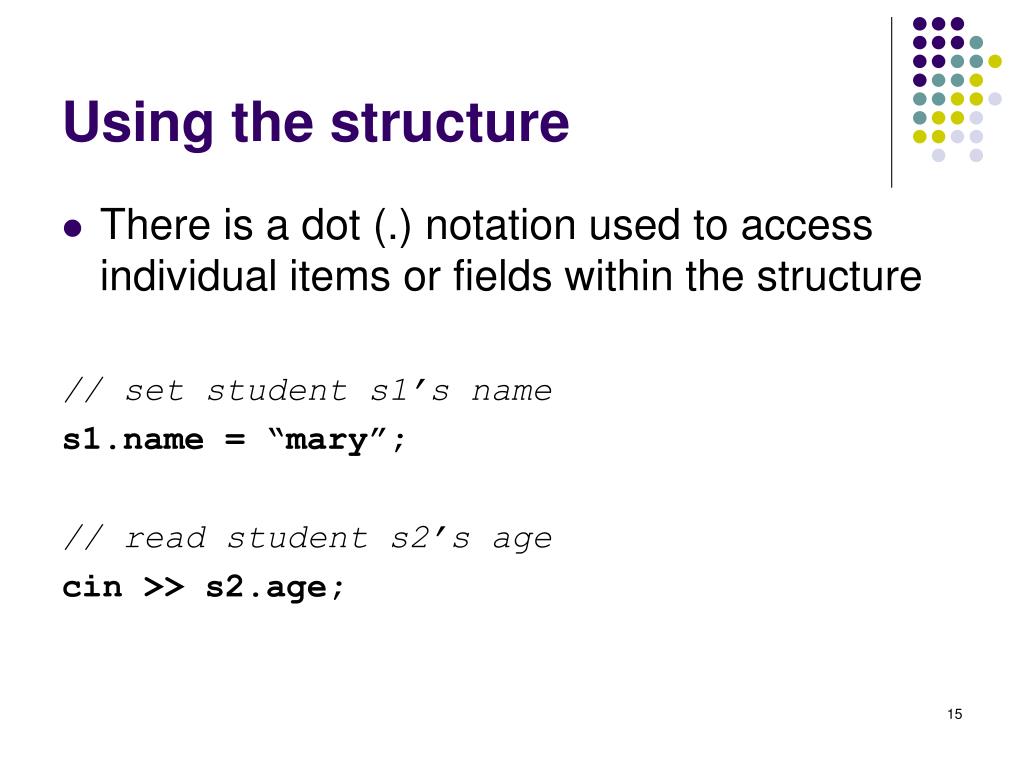Click the bottom-right lavender dot in the pattern
The width and height of the screenshot is (1024, 768).
point(976,155)
